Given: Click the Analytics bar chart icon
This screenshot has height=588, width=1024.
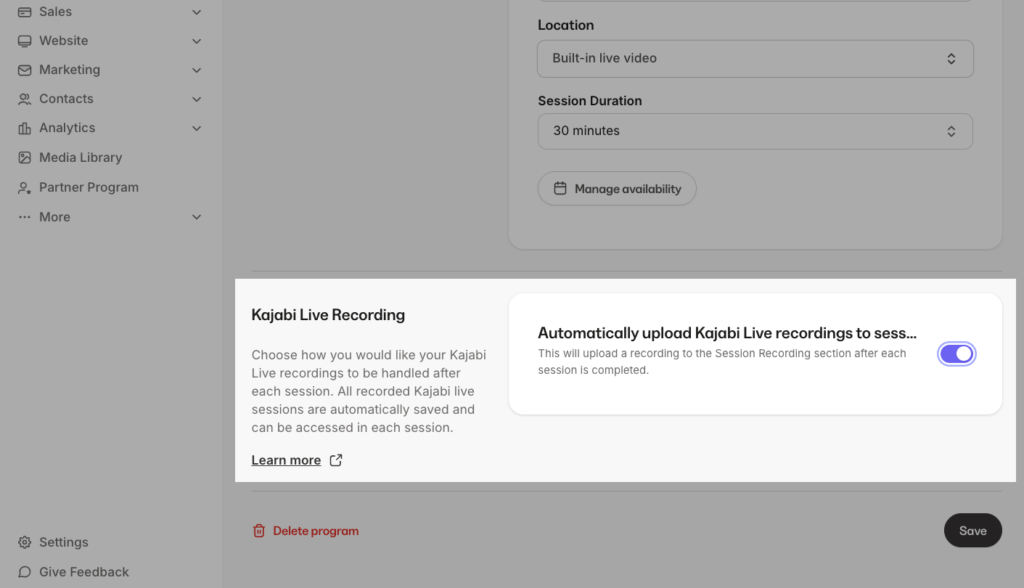Looking at the screenshot, I should [x=25, y=128].
